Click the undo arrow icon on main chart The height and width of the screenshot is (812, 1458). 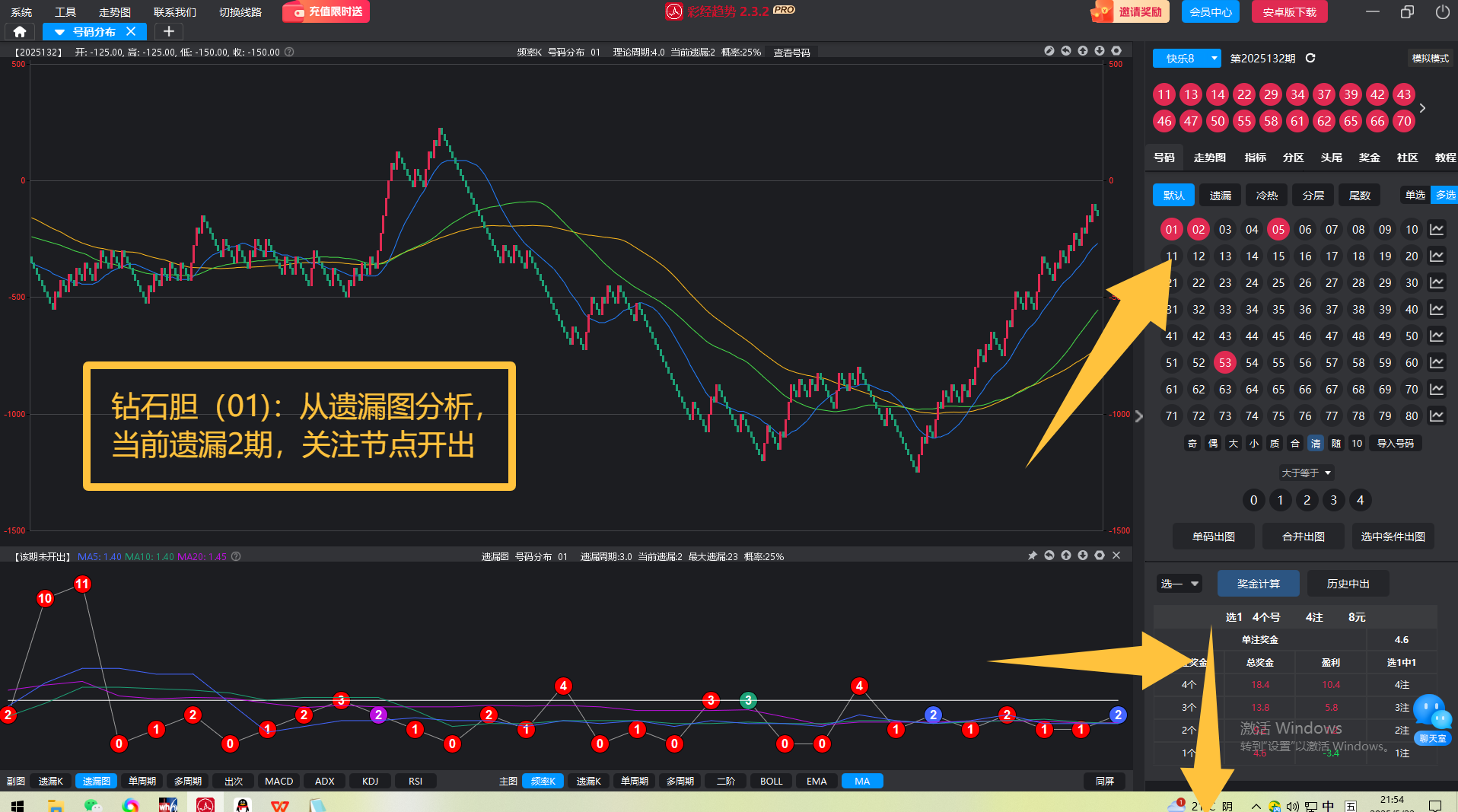[1066, 51]
